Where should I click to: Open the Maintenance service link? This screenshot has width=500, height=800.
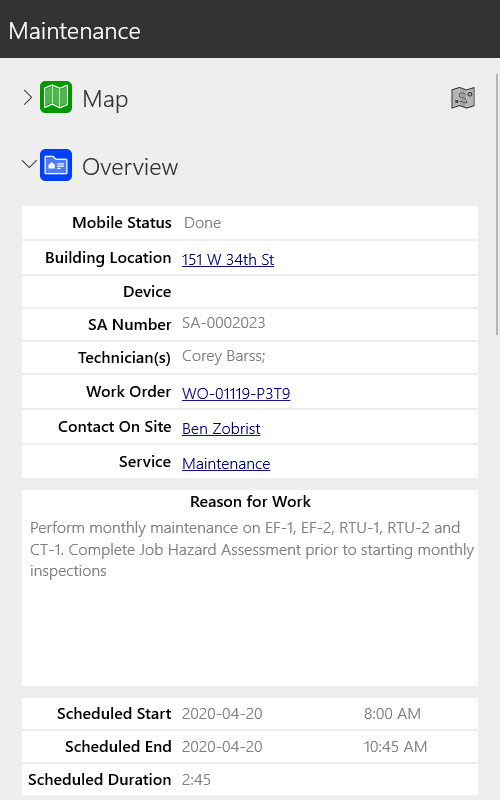point(226,463)
